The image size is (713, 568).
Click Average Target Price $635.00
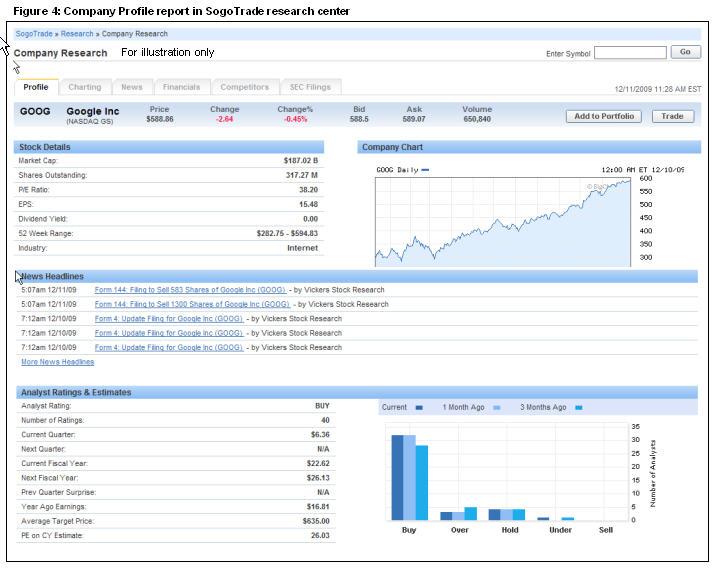coord(316,521)
